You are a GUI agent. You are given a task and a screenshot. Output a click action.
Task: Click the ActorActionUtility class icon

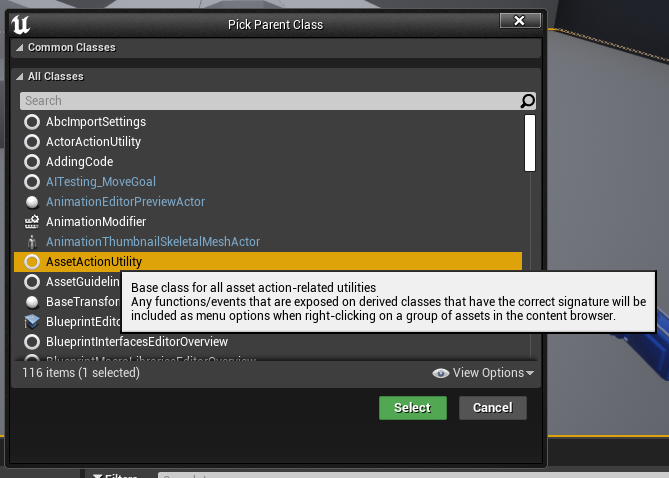coord(32,142)
